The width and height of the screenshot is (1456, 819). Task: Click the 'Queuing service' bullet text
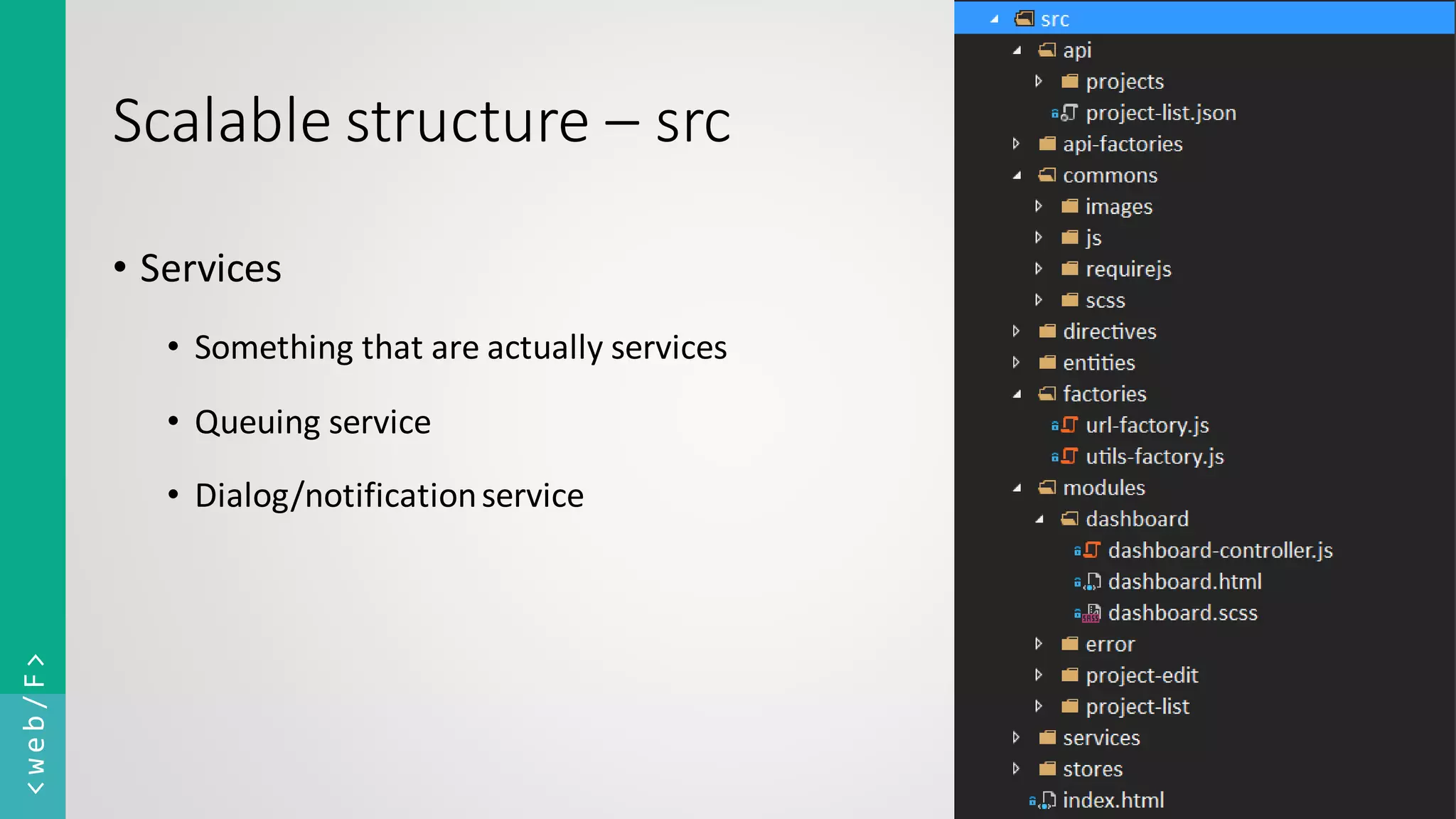[313, 422]
